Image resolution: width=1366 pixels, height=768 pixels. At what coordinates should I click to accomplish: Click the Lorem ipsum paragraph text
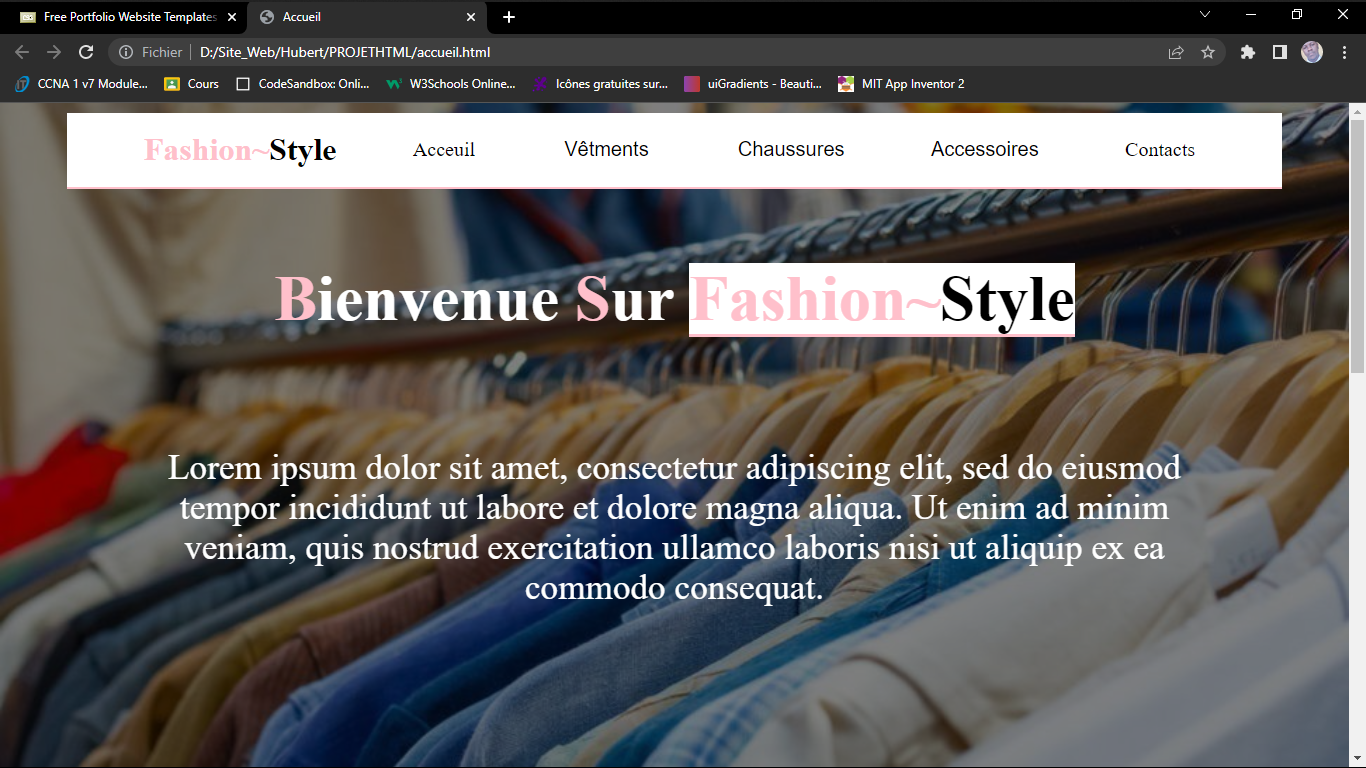tap(674, 527)
